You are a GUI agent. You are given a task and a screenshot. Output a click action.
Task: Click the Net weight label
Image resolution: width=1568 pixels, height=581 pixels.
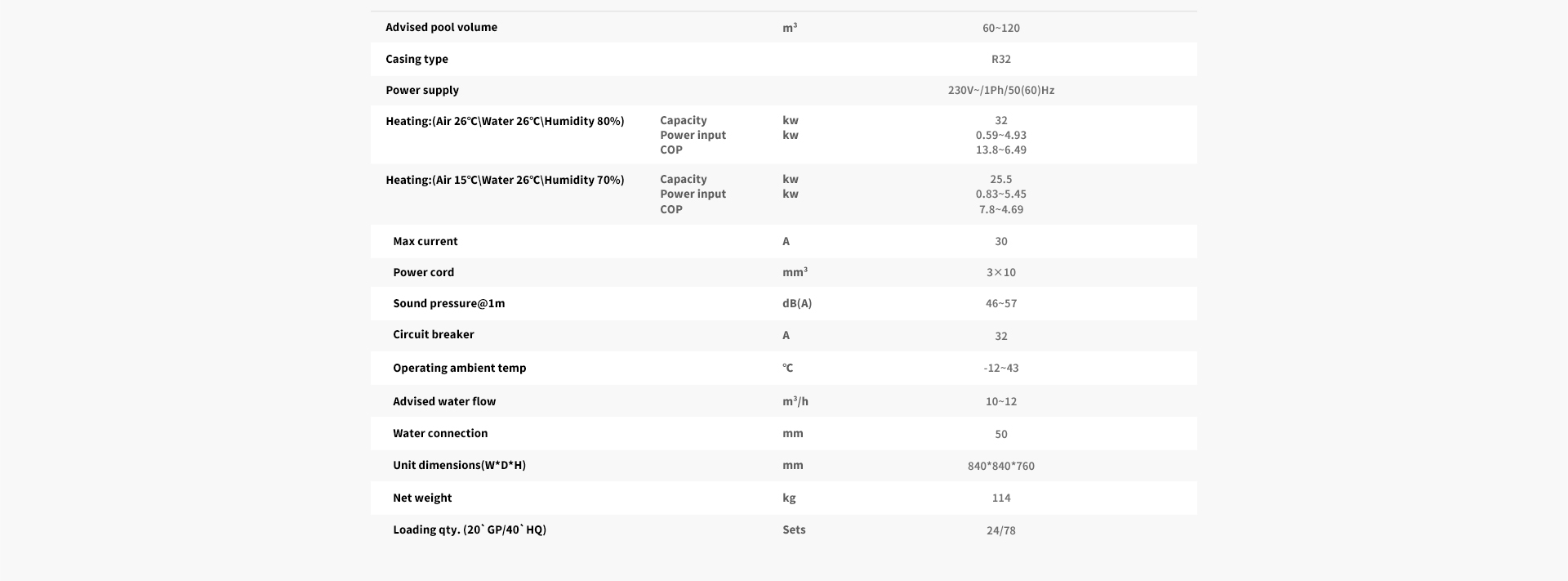(x=422, y=498)
